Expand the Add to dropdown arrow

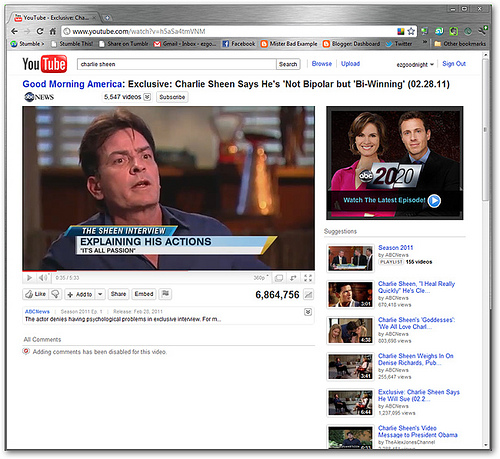click(100, 294)
